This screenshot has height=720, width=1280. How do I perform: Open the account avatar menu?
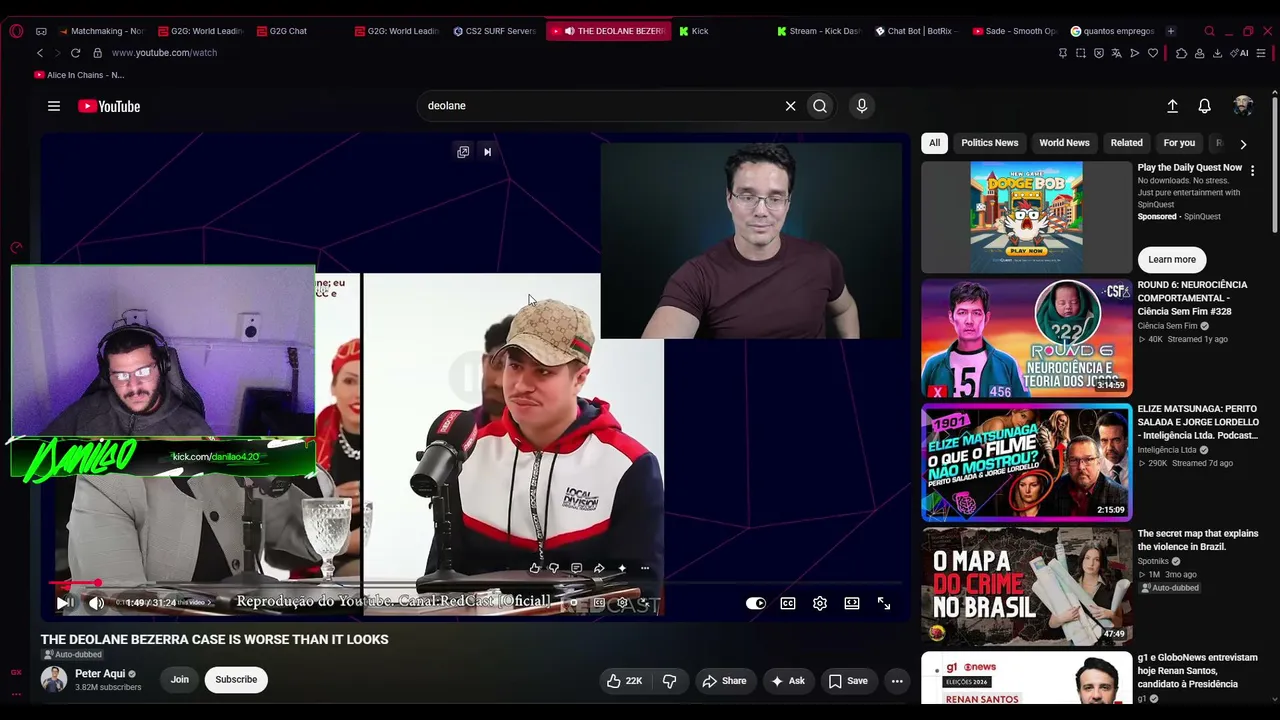point(1243,106)
